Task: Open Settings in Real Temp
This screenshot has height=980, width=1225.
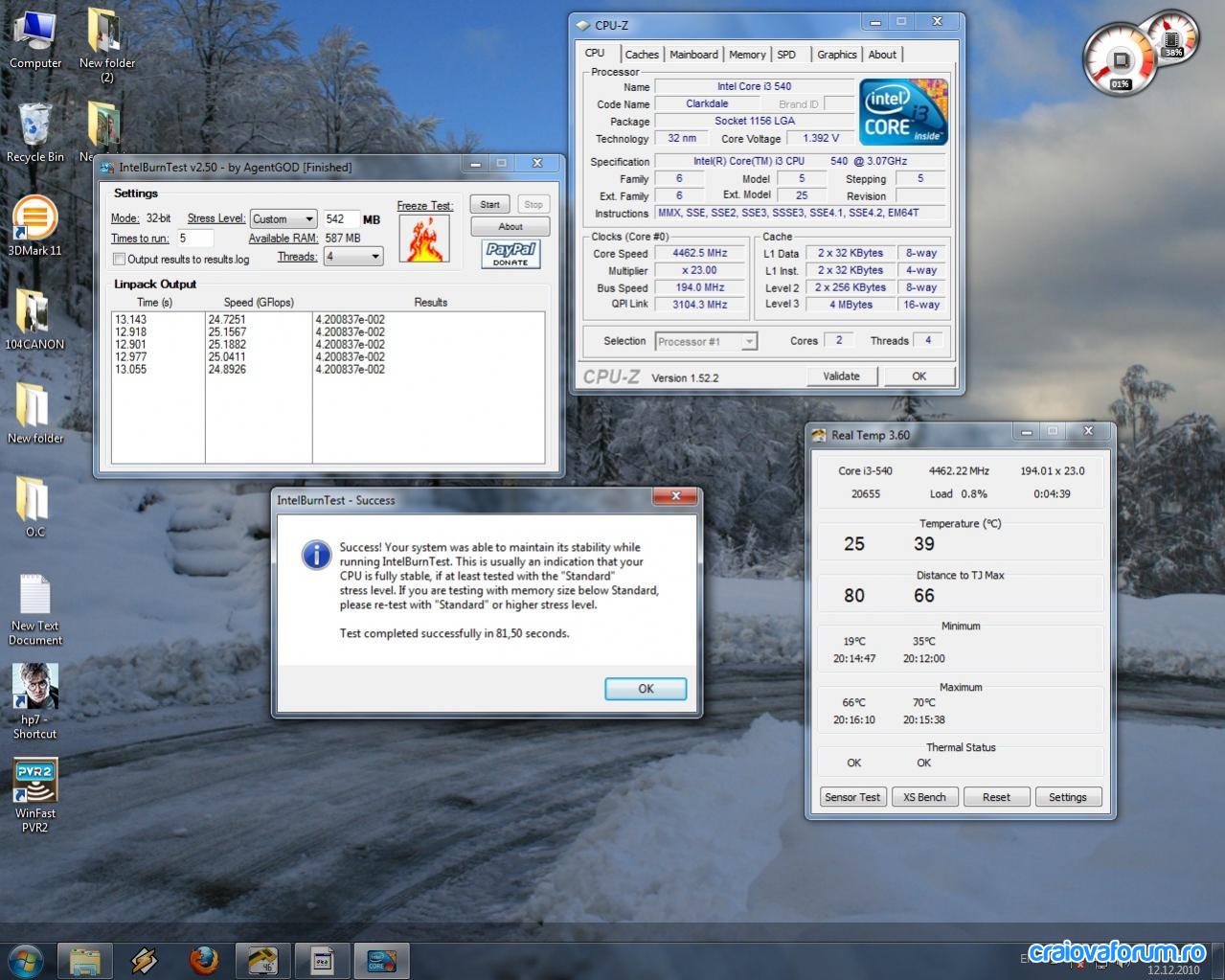Action: pyautogui.click(x=1067, y=797)
